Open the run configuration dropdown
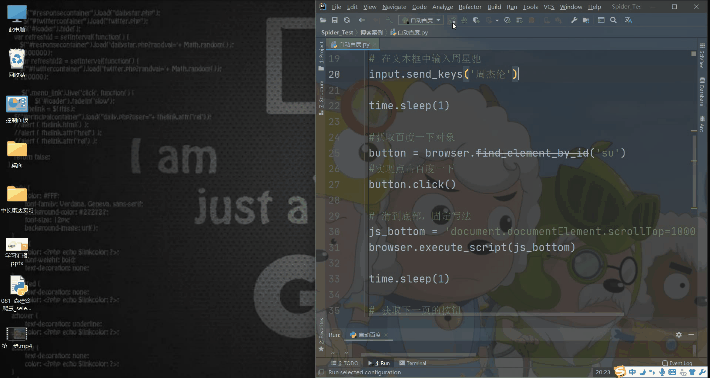 tap(421, 20)
